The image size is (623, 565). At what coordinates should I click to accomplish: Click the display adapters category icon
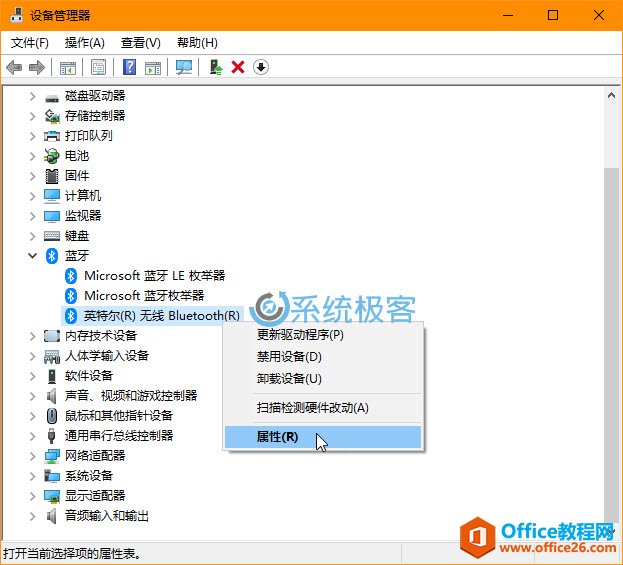coord(52,496)
